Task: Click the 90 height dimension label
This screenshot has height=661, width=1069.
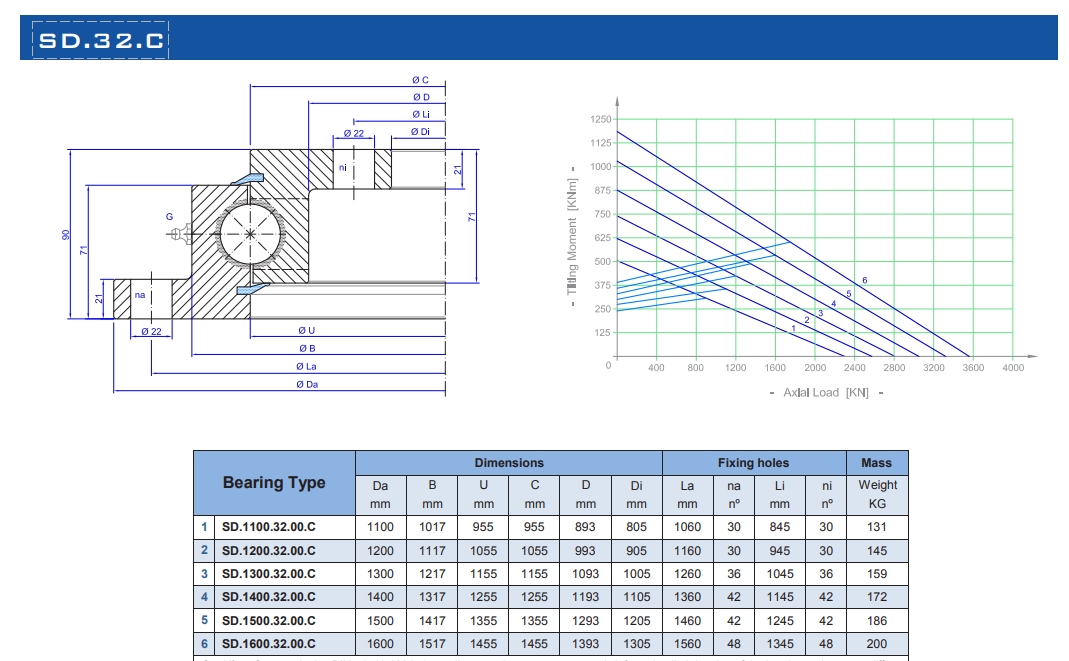Action: (65, 234)
